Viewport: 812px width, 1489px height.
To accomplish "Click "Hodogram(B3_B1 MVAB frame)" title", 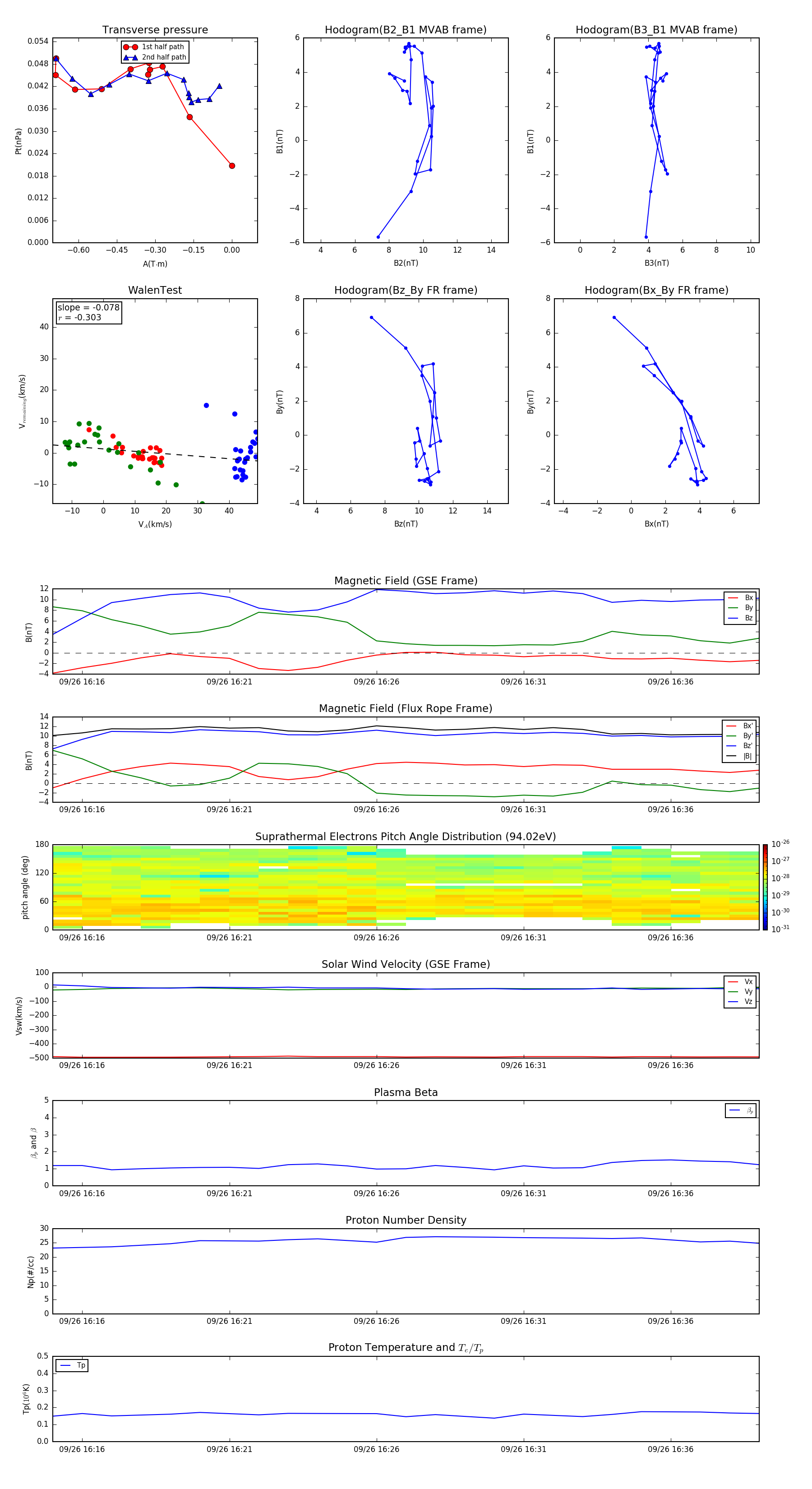I will 656,29.
